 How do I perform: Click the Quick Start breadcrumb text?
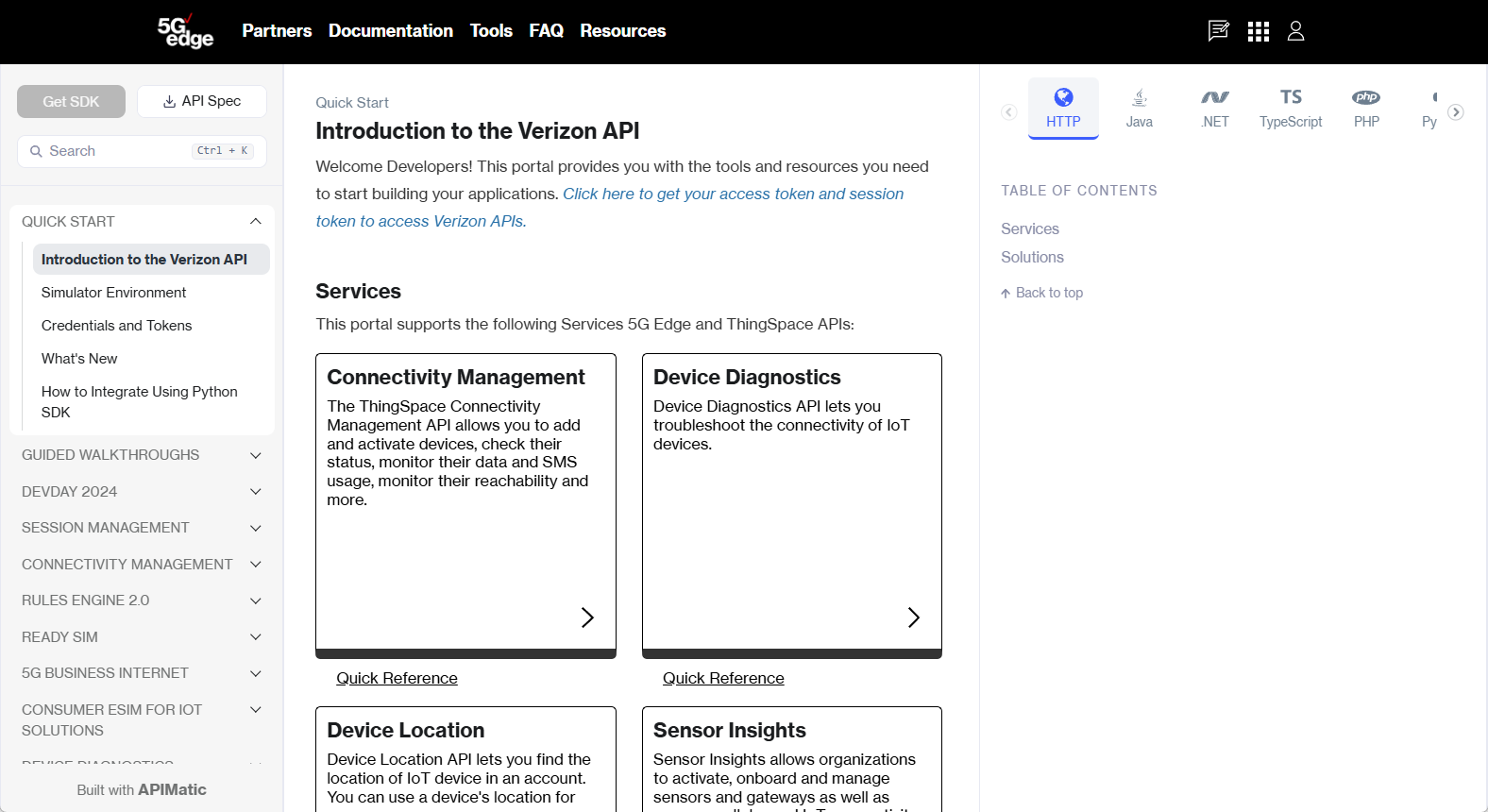352,103
